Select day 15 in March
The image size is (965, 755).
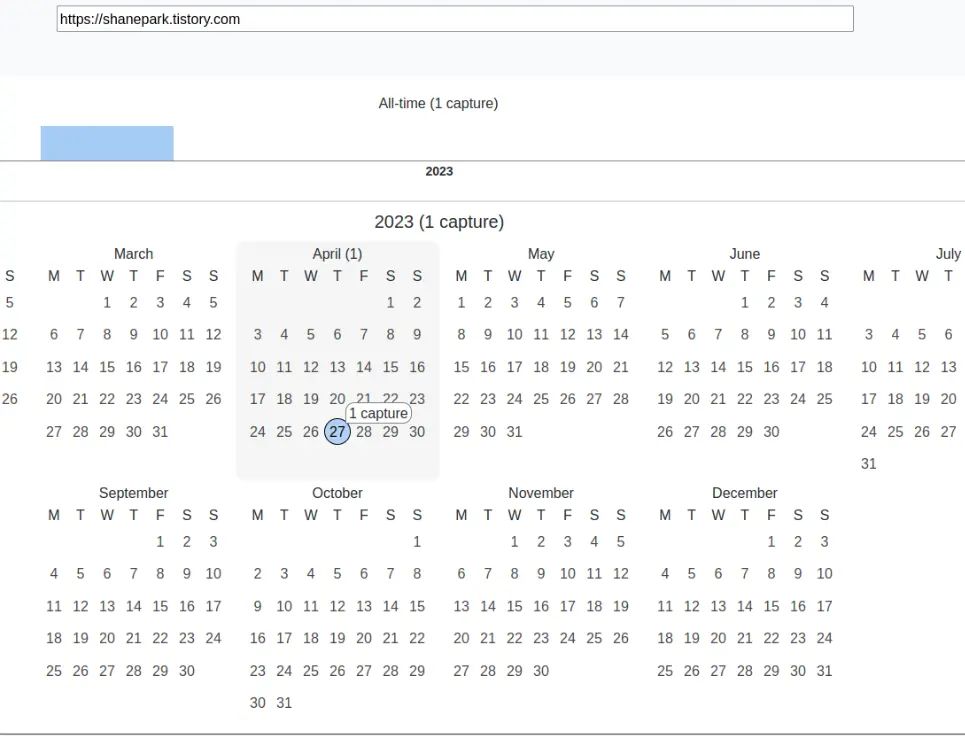[107, 367]
